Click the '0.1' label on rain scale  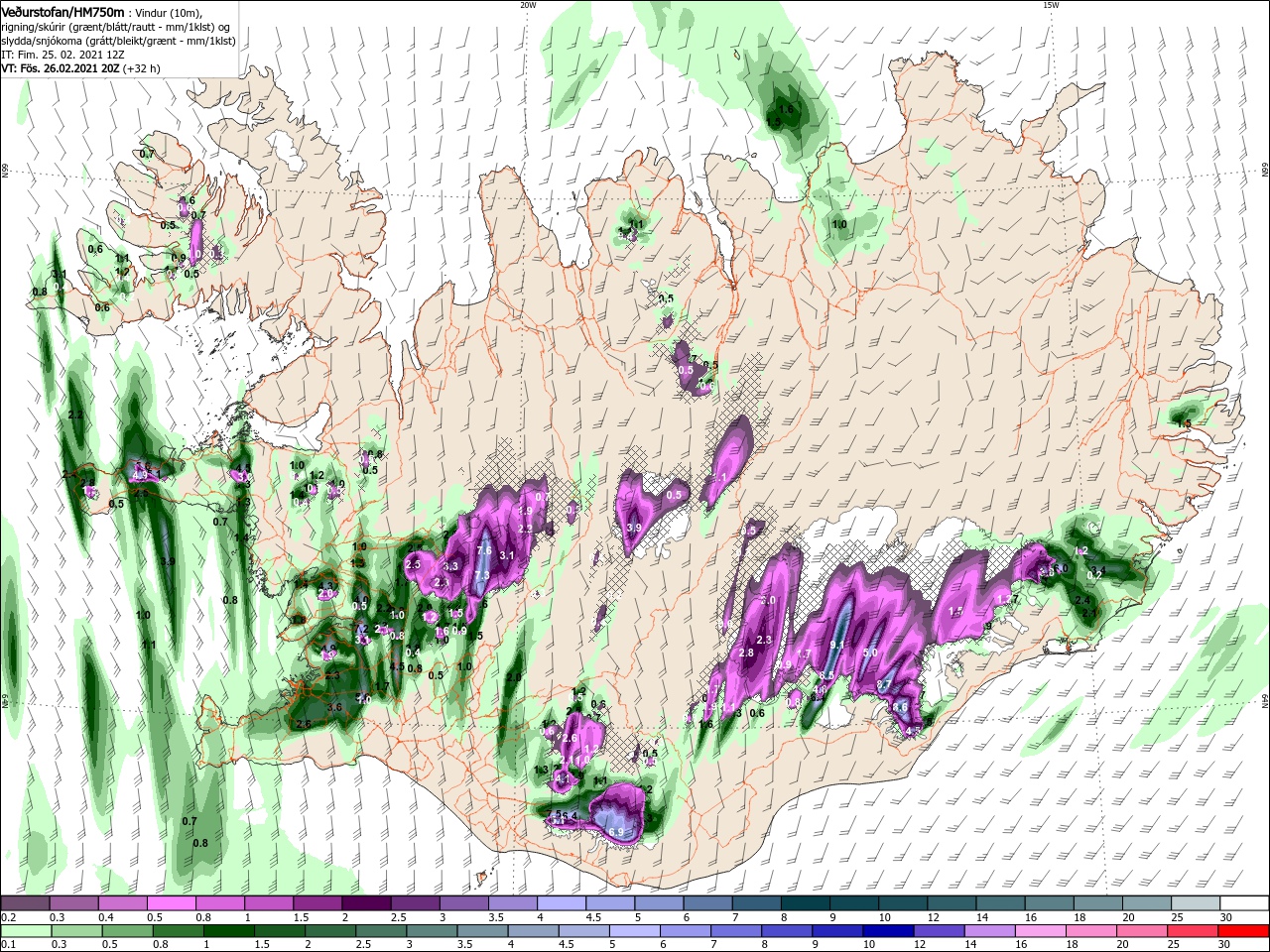(8, 945)
